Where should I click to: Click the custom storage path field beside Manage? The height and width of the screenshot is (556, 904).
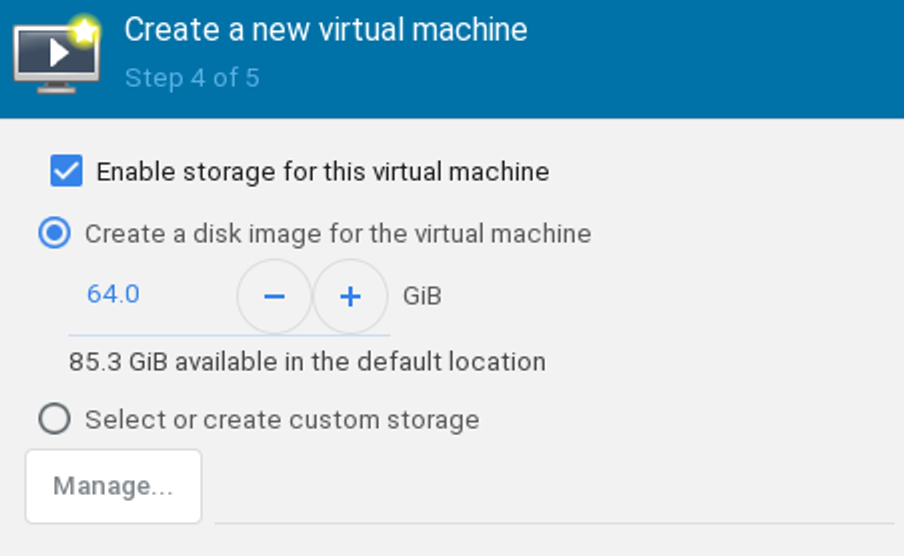click(554, 488)
